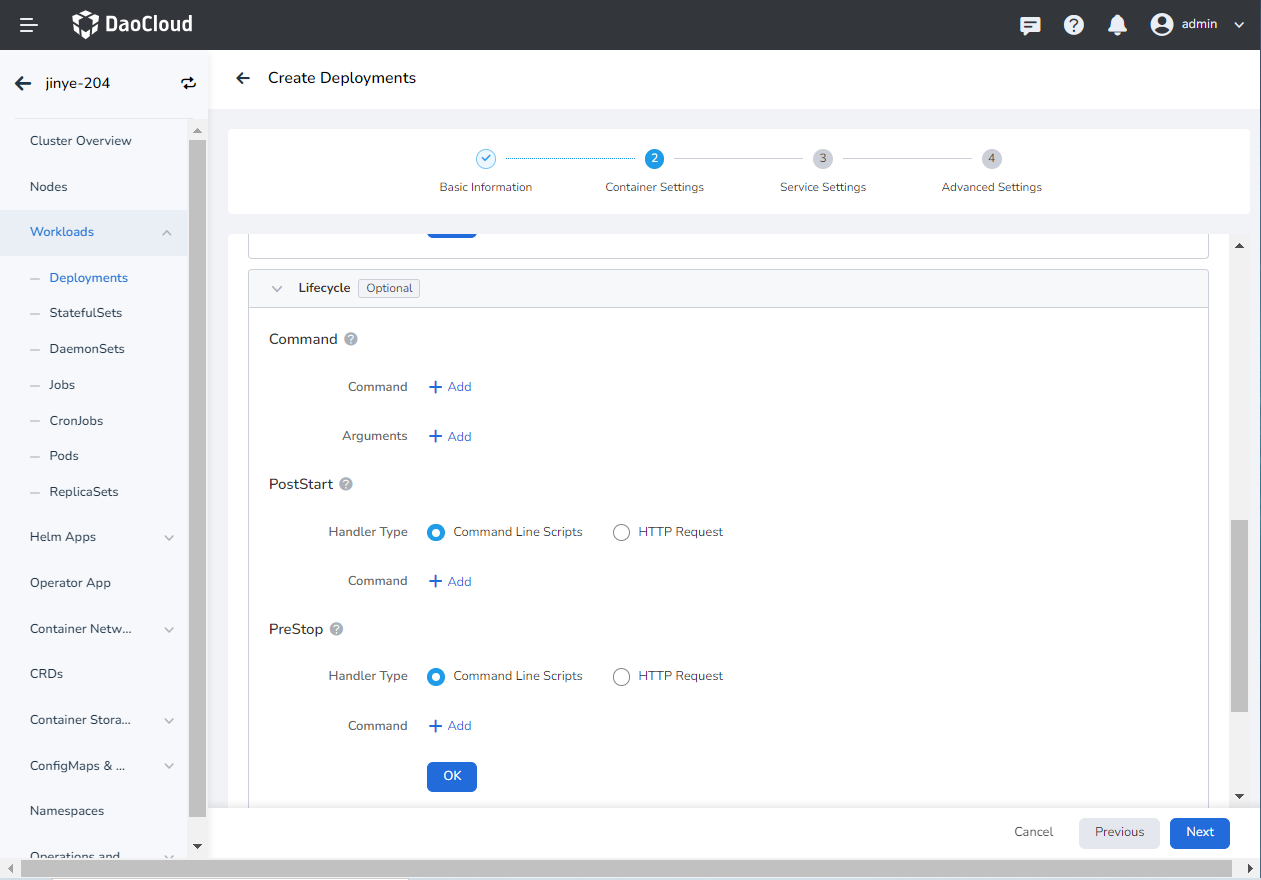Open the messages chat icon
The height and width of the screenshot is (880, 1261).
[x=1030, y=25]
